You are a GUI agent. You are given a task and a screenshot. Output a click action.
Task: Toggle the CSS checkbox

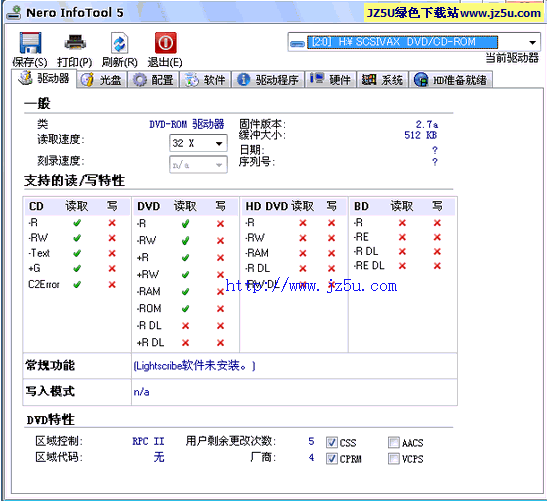[331, 442]
